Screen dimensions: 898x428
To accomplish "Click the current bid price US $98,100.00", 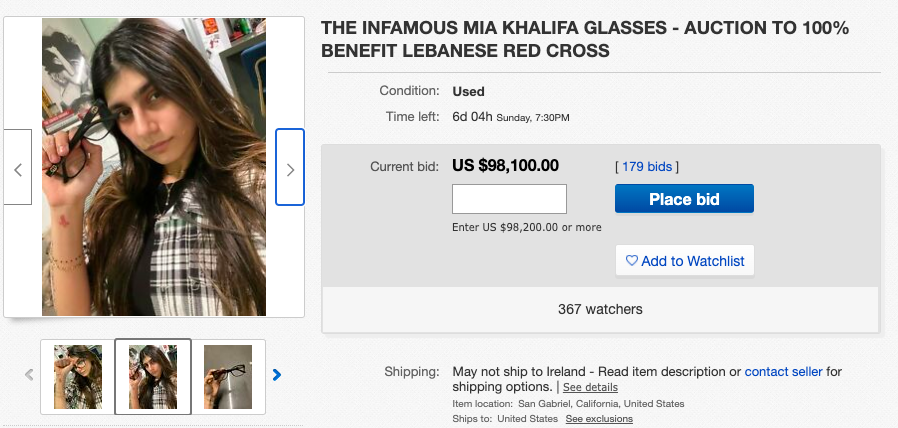I will tap(505, 166).
